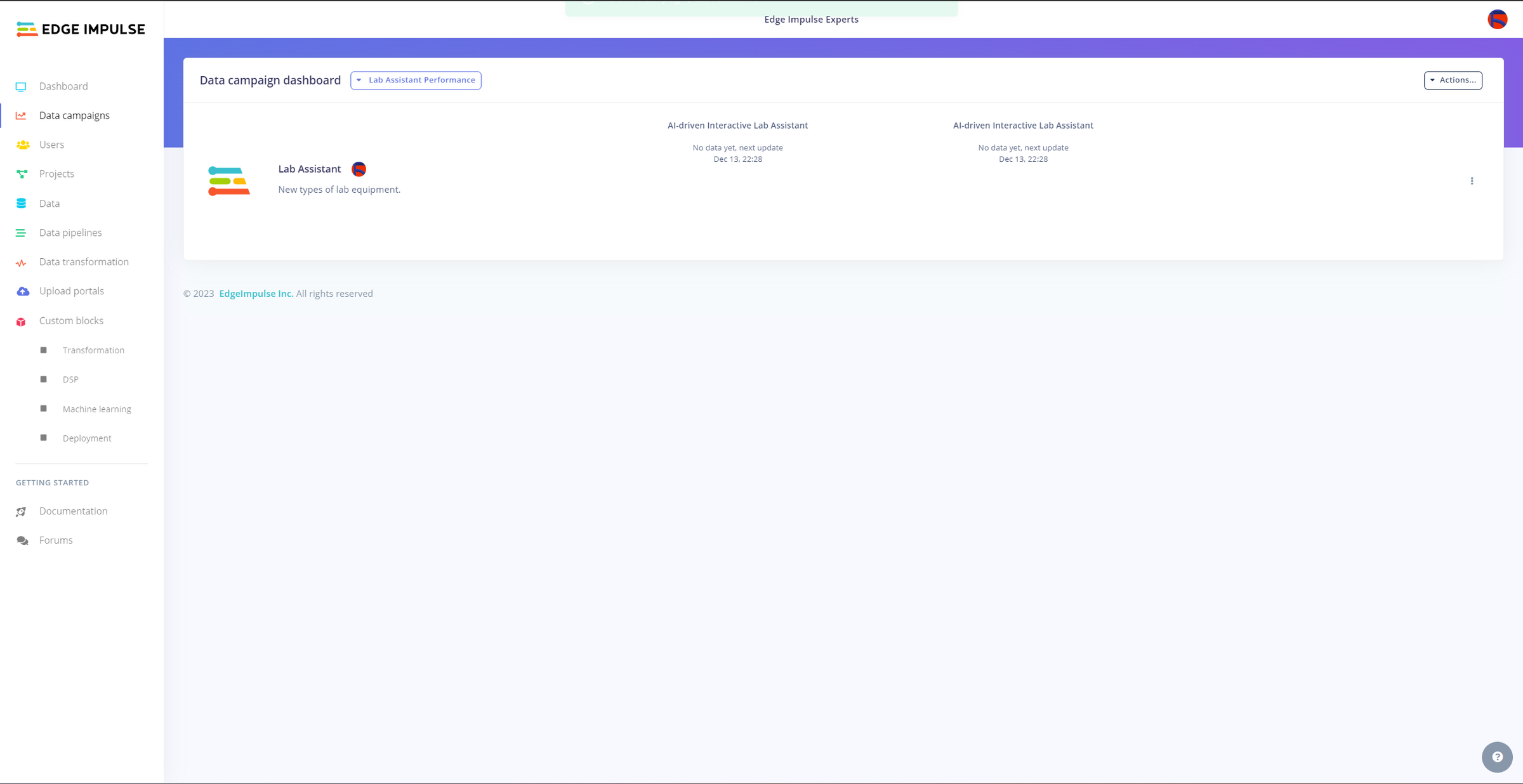
Task: Click the Custom blocks sidebar label
Action: pos(71,321)
